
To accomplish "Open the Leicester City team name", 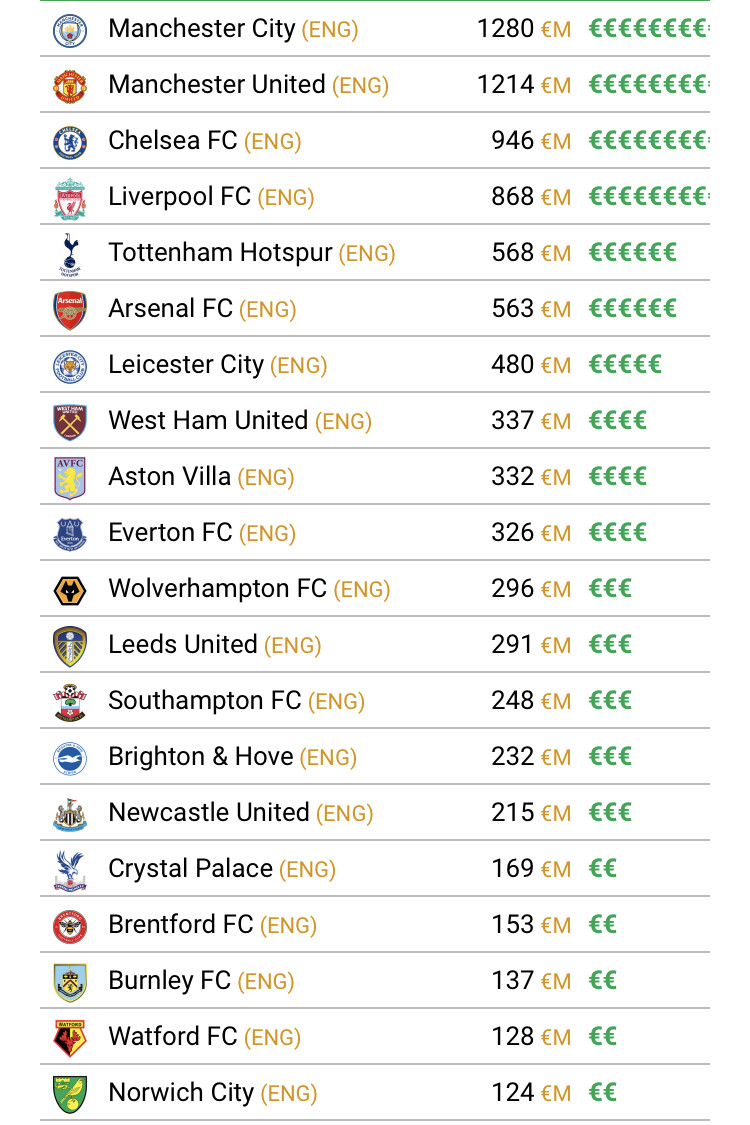I will (186, 364).
